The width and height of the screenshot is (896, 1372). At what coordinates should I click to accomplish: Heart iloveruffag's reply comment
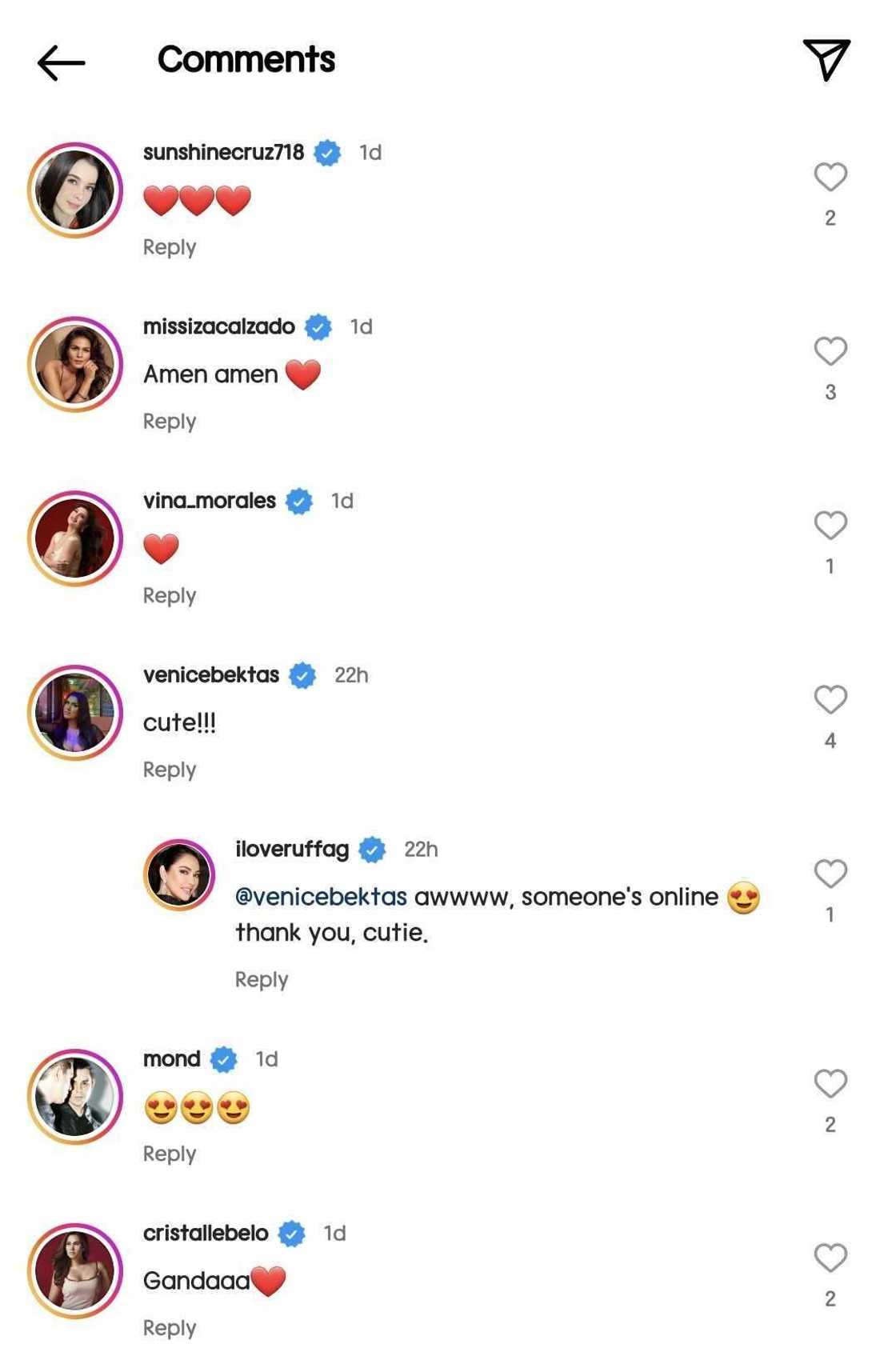(830, 874)
